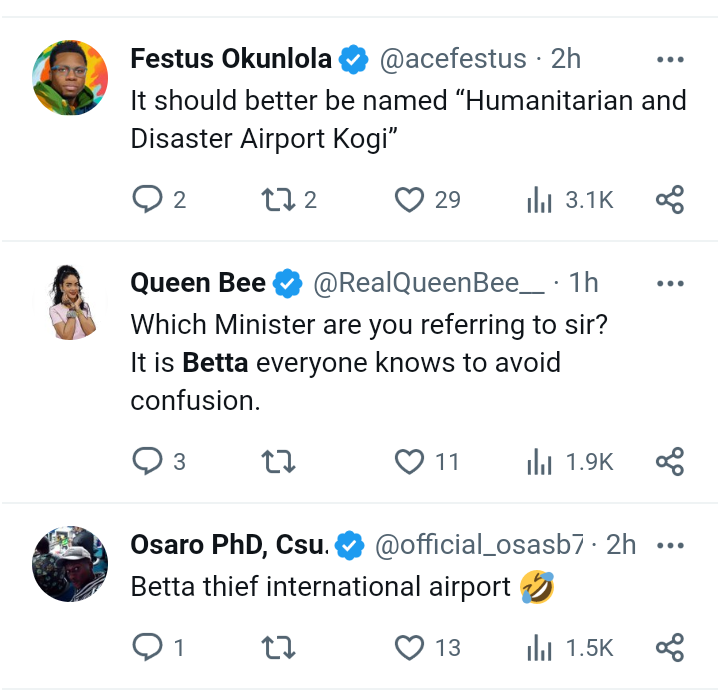Open more options on Queen Bee's tweet
Image resolution: width=720 pixels, height=699 pixels.
click(x=669, y=284)
